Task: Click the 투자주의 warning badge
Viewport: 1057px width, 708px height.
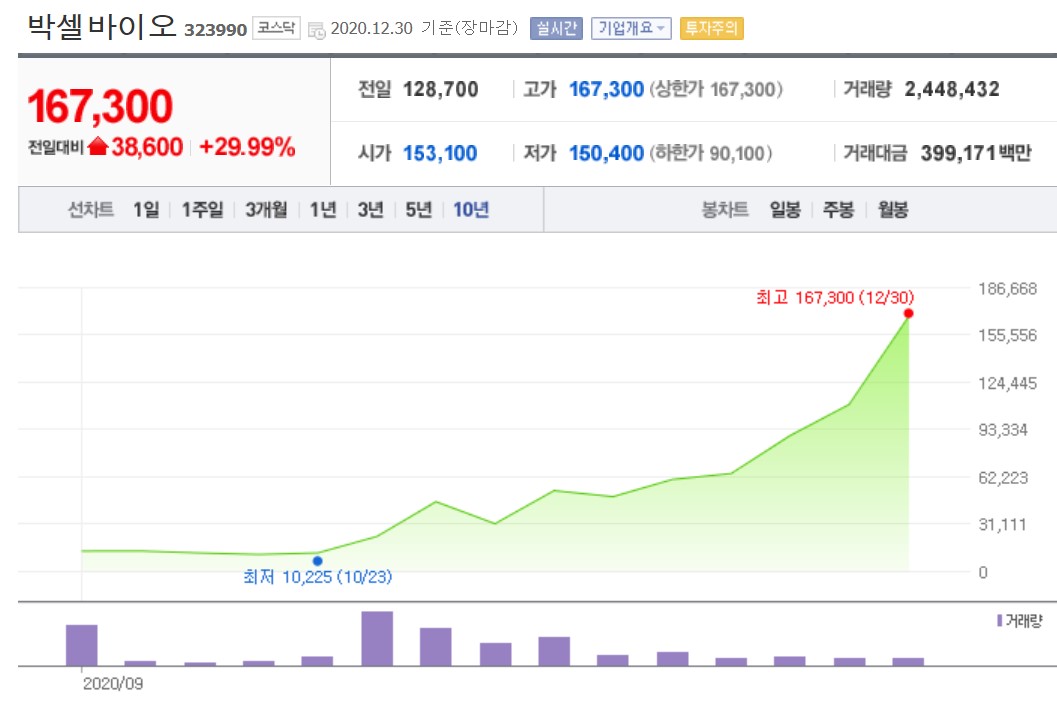Action: pos(711,28)
